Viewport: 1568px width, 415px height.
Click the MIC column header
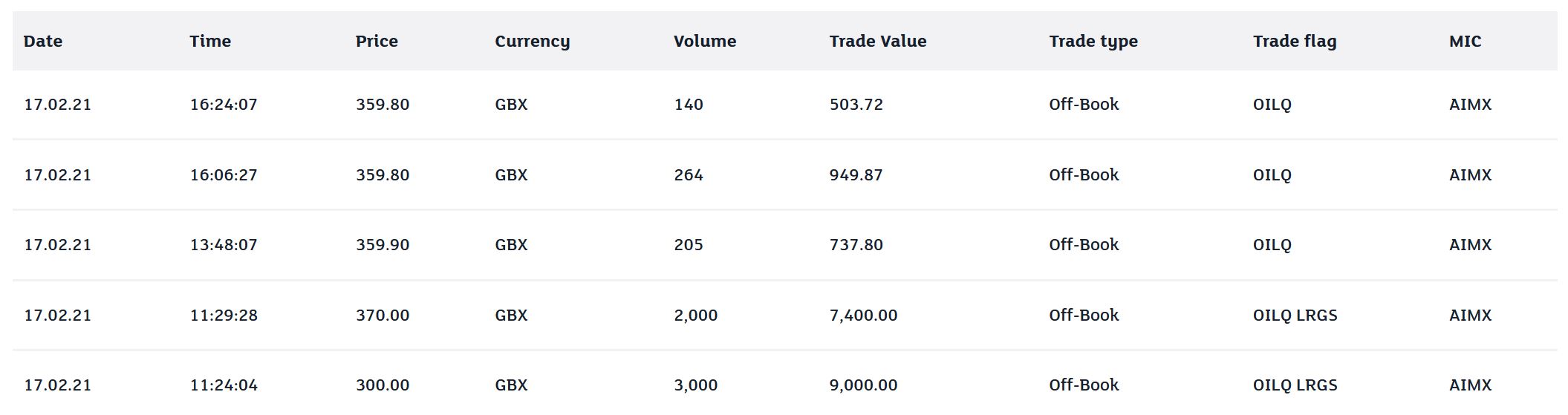pyautogui.click(x=1465, y=42)
